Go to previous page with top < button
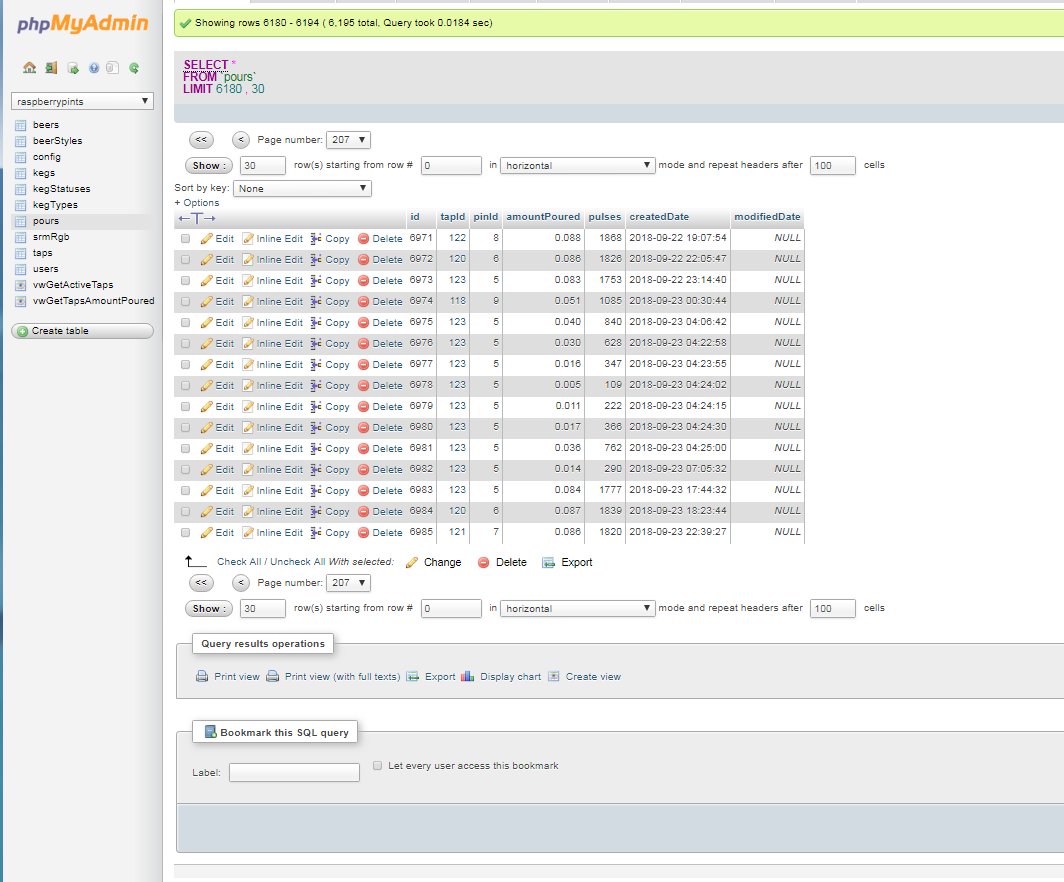 (x=241, y=140)
